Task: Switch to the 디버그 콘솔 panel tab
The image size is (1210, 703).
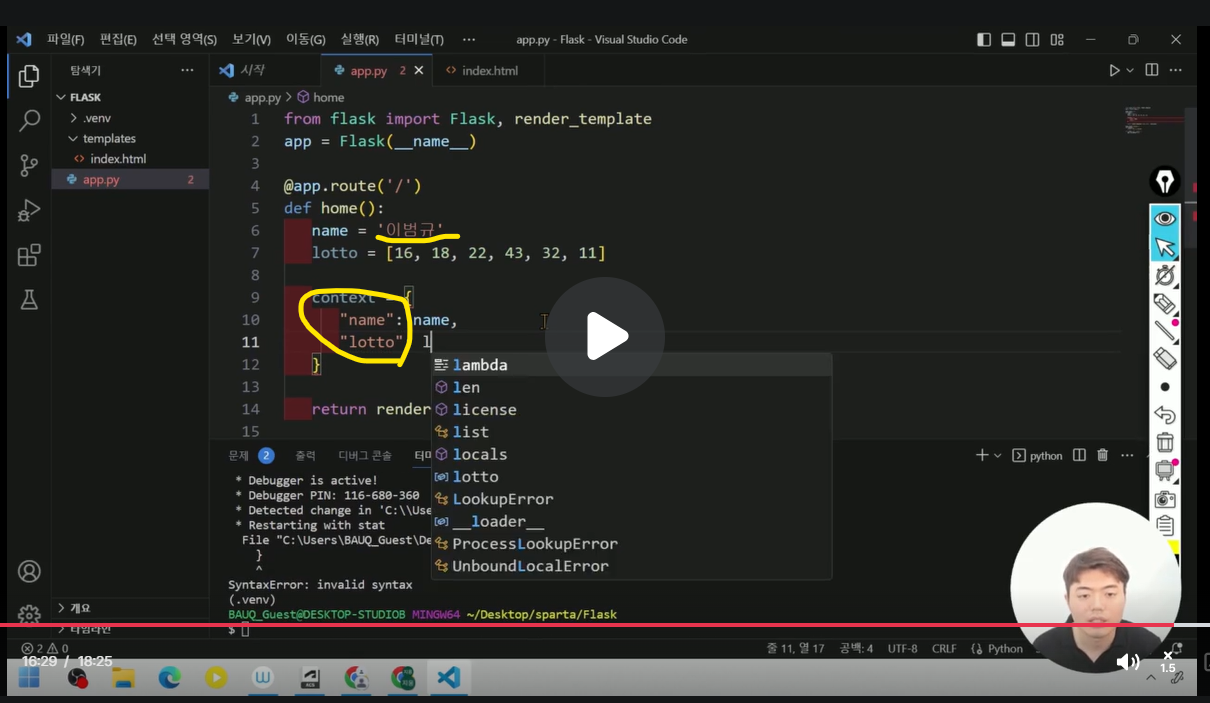Action: click(x=365, y=455)
